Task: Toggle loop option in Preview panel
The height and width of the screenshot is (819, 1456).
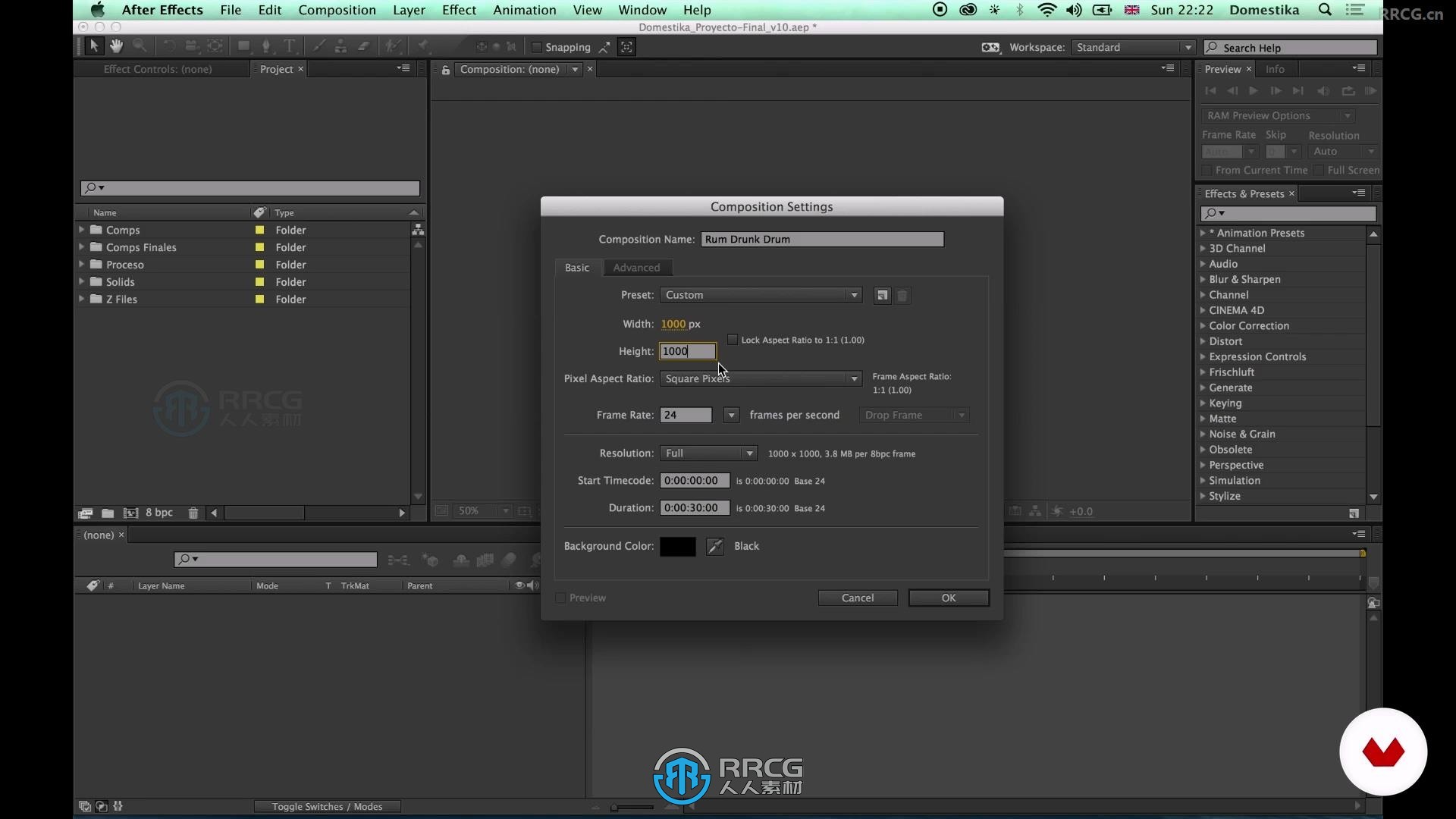Action: click(x=1348, y=91)
